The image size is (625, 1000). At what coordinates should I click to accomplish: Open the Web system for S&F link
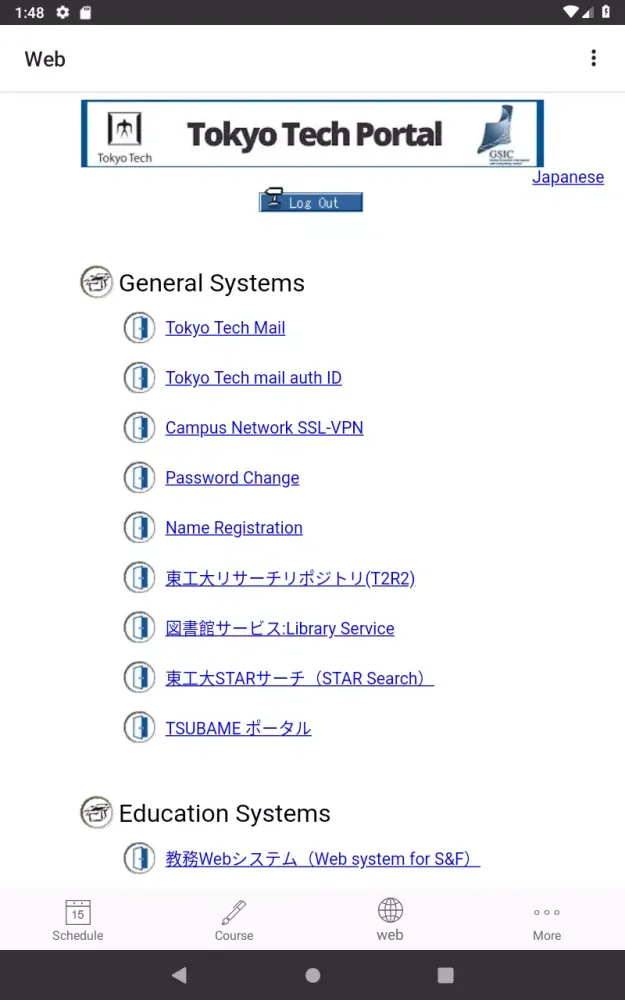coord(322,859)
